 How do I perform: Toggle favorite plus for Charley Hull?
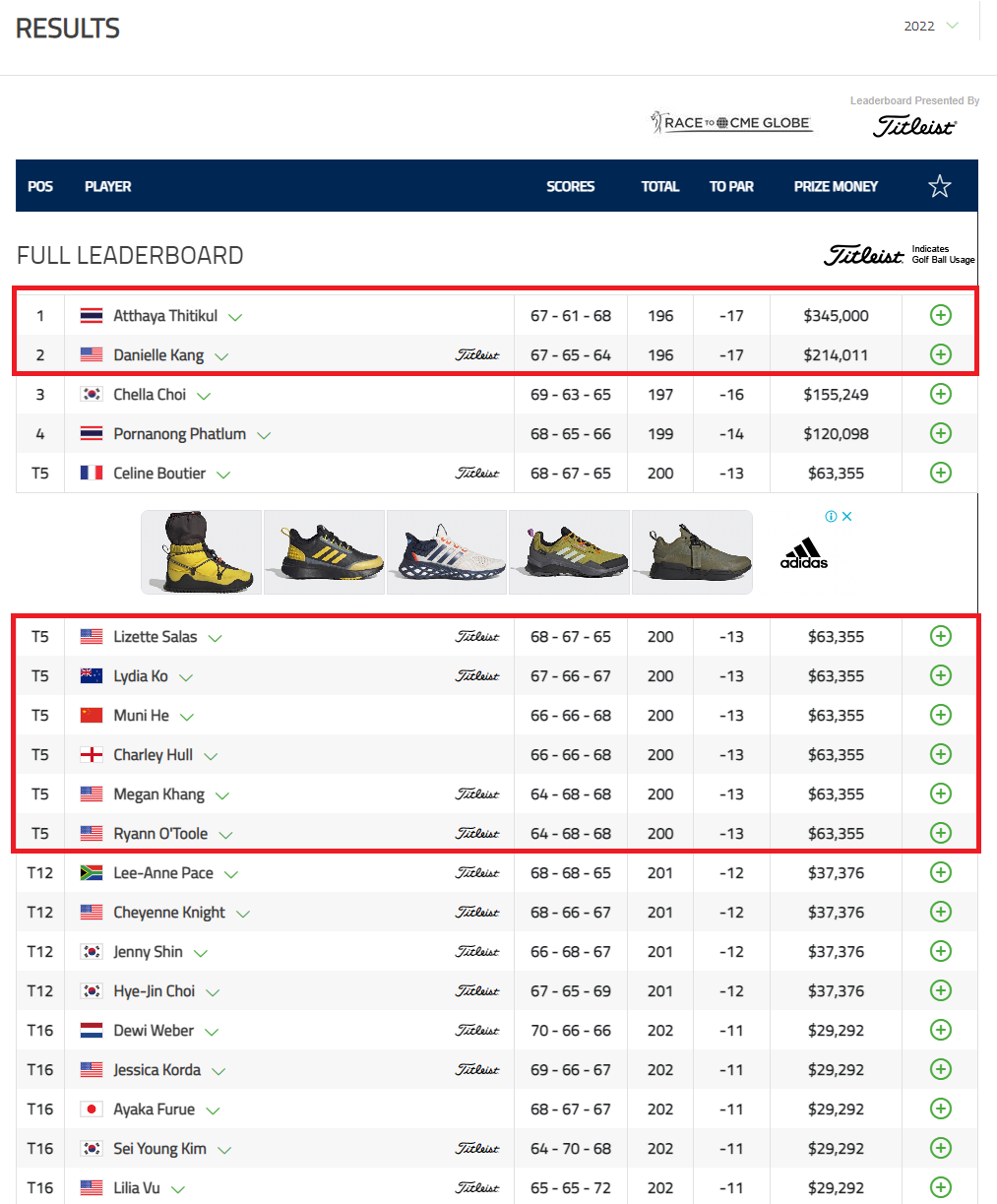click(x=941, y=754)
